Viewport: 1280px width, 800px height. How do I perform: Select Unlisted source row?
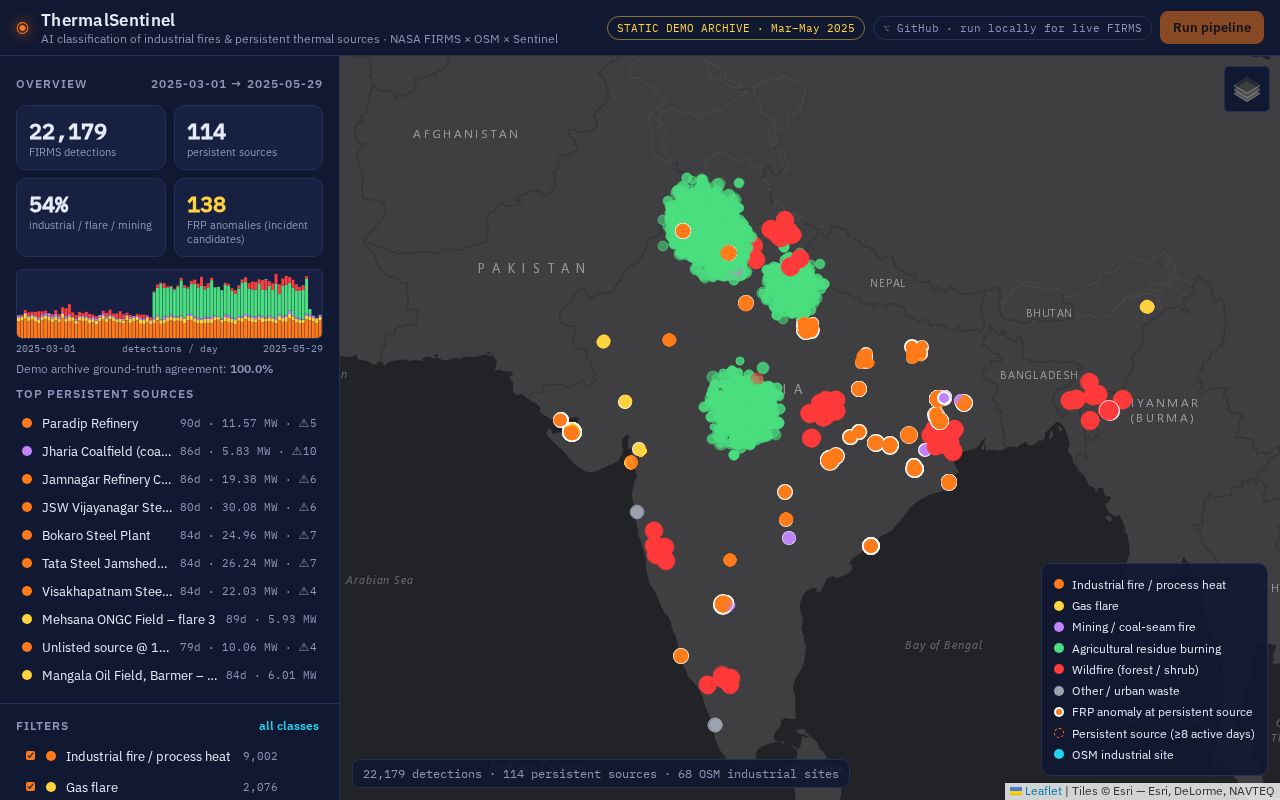169,648
